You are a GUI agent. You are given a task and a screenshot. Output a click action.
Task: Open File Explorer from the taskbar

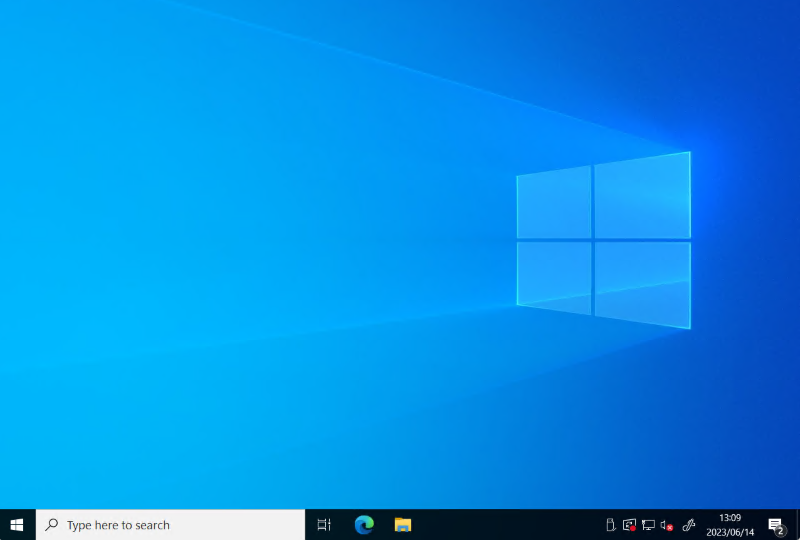pyautogui.click(x=403, y=525)
